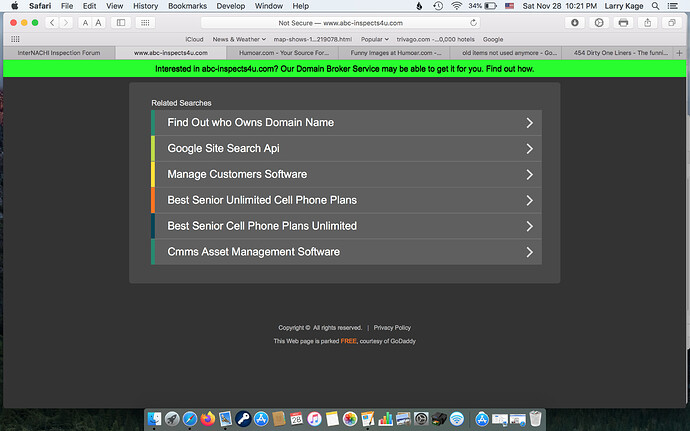Open Calendar in the Dock

pos(296,419)
